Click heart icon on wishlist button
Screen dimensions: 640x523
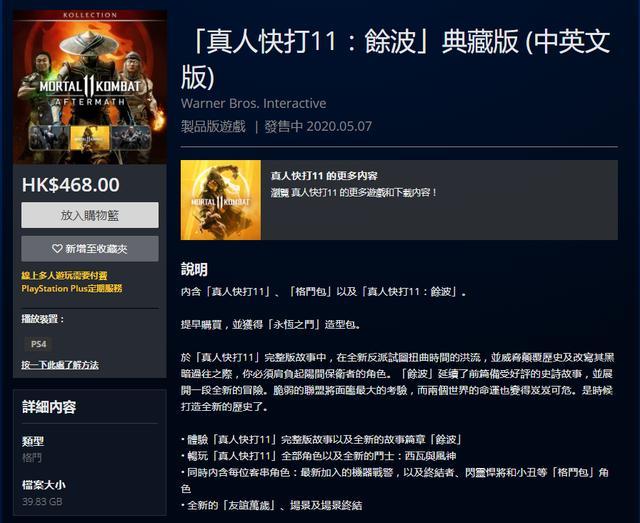tap(57, 249)
